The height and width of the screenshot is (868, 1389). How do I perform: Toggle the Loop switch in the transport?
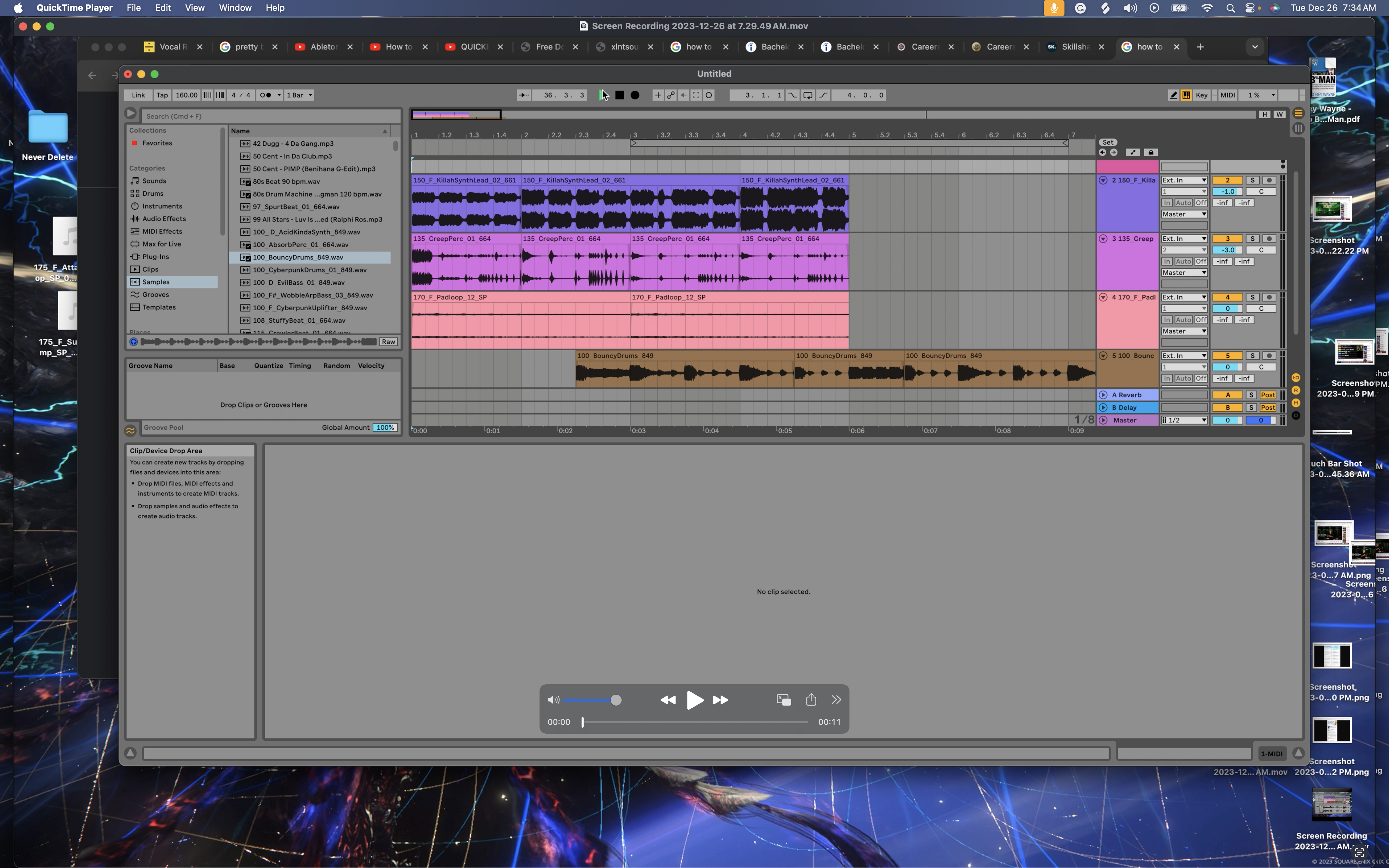pyautogui.click(x=807, y=95)
